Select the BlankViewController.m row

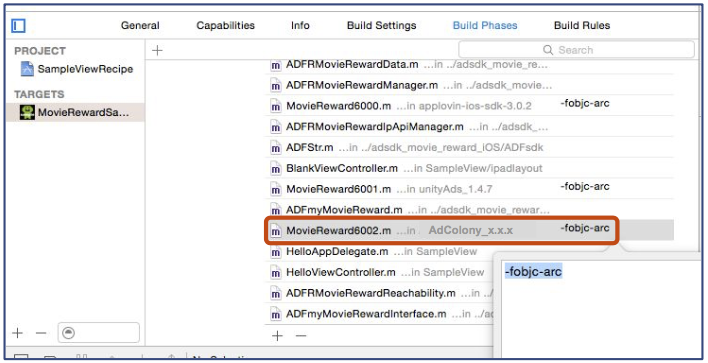tap(469, 168)
